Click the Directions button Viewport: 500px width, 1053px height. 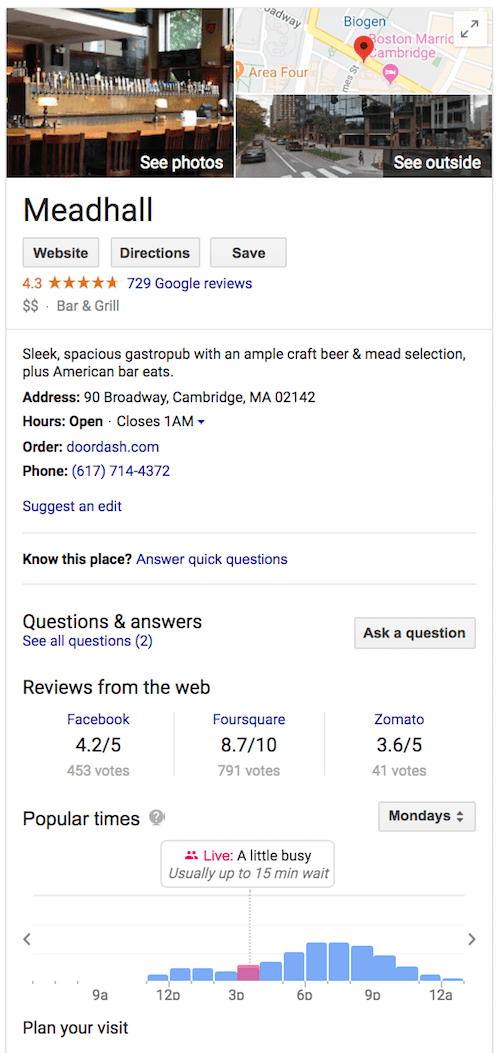coord(155,253)
